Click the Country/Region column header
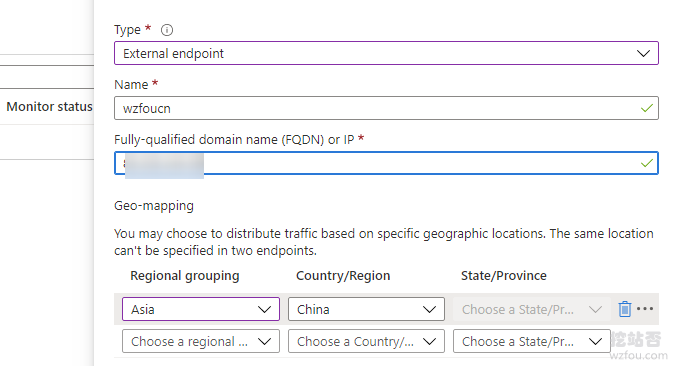The height and width of the screenshot is (366, 679). coord(343,275)
